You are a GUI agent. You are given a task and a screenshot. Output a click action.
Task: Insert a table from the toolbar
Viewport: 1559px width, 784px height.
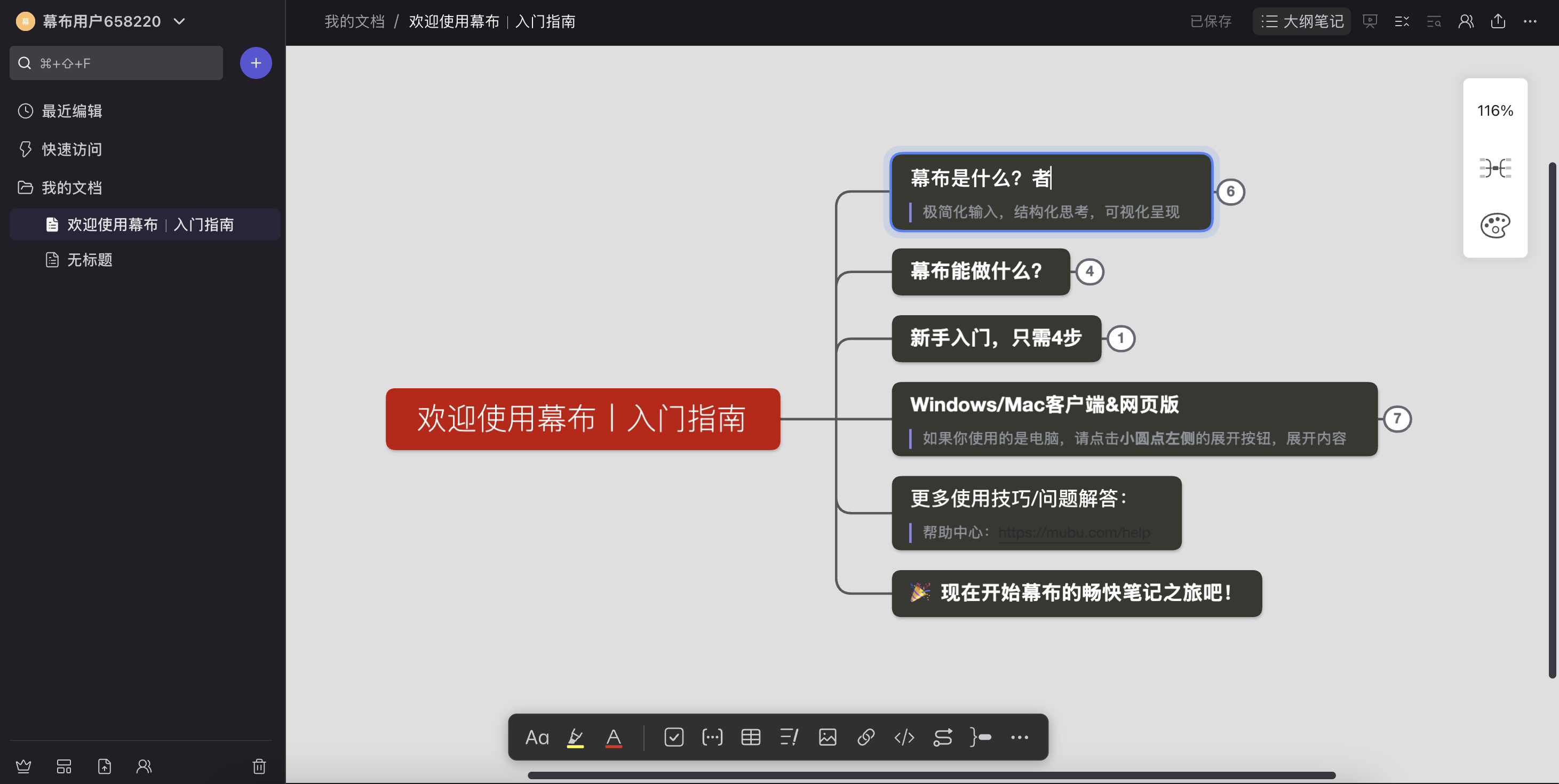pos(751,737)
